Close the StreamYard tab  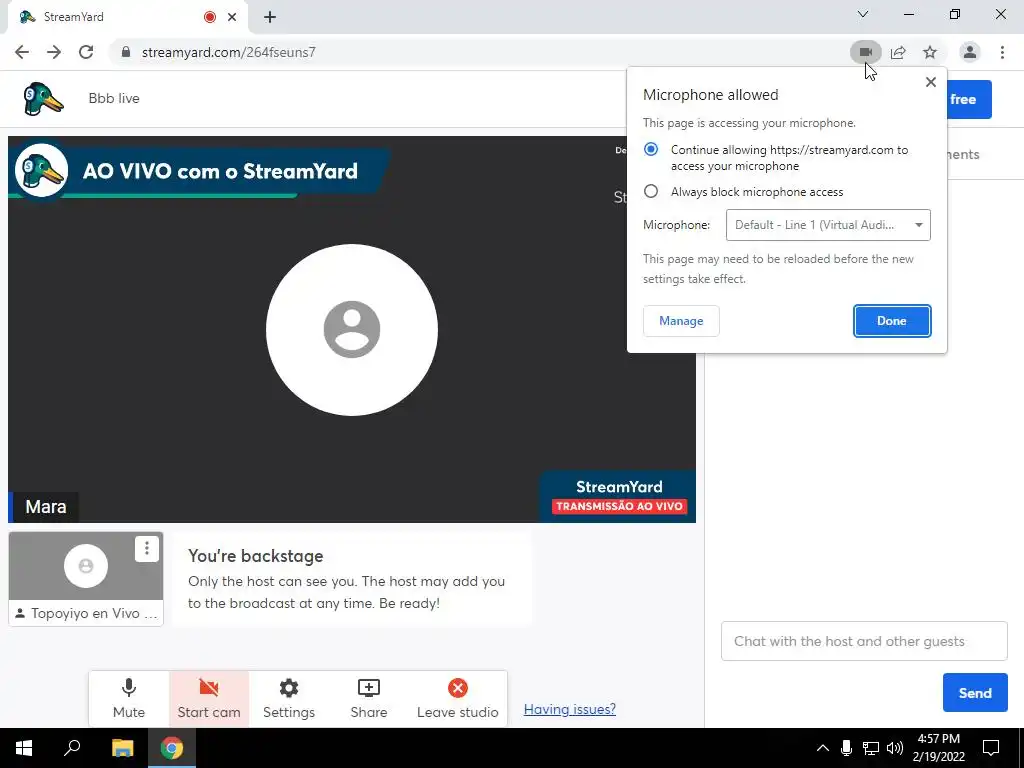point(232,17)
